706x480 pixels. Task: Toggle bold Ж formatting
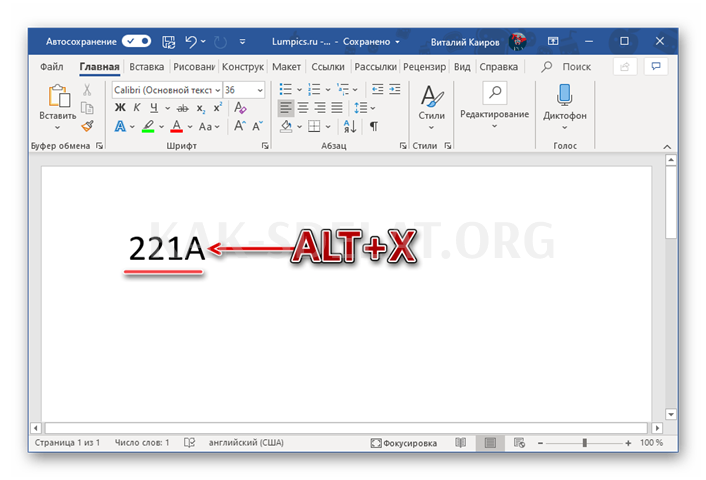[120, 108]
